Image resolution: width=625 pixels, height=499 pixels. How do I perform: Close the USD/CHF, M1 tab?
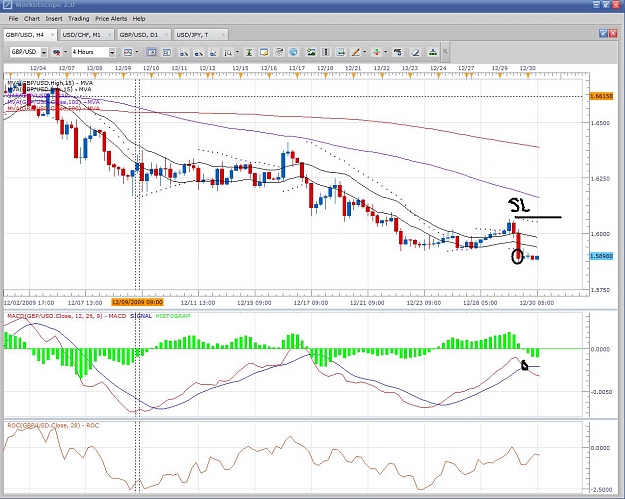[109, 35]
